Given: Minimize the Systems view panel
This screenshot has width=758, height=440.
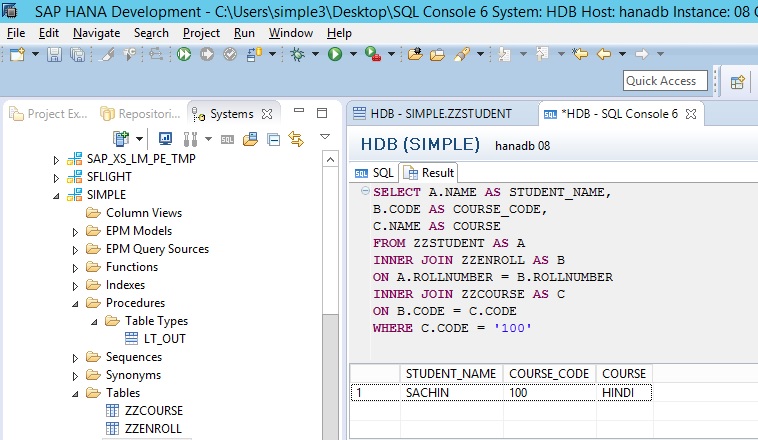Looking at the screenshot, I should [x=299, y=111].
